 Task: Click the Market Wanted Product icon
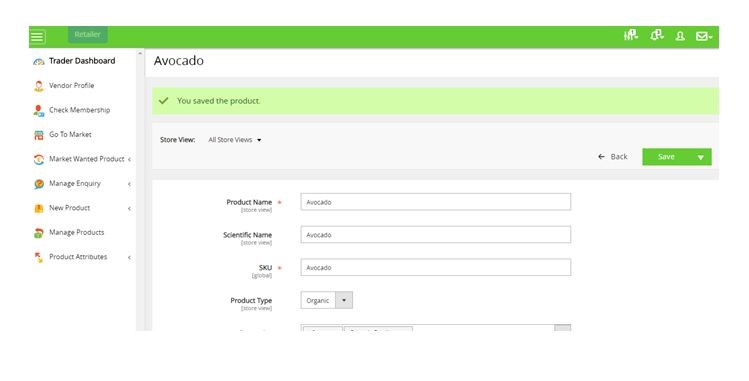(39, 159)
